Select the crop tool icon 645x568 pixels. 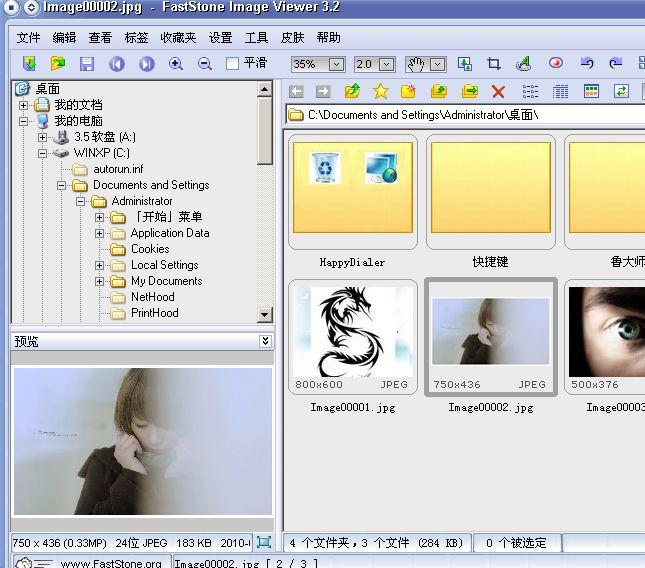point(494,64)
